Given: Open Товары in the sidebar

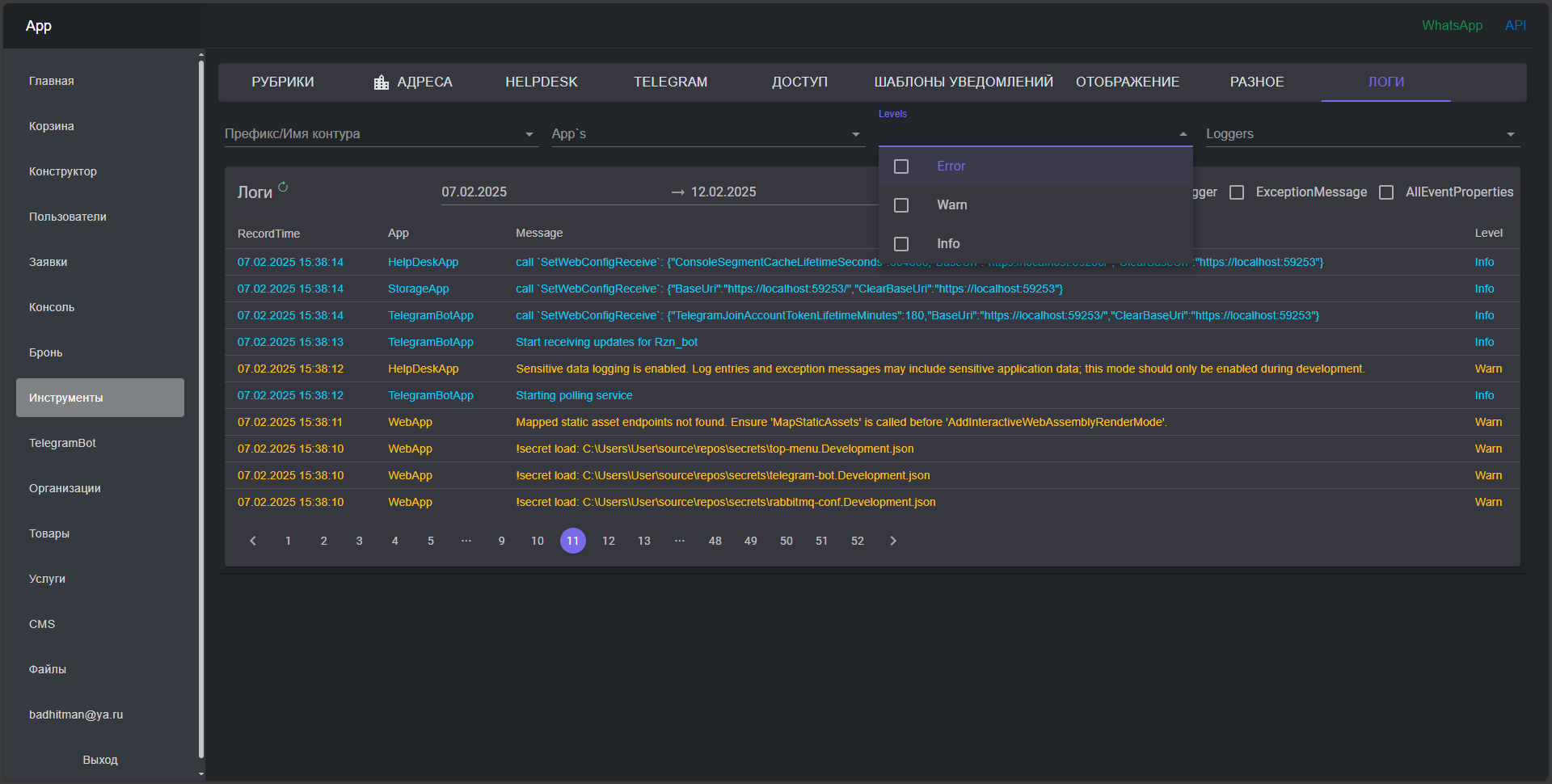Looking at the screenshot, I should (100, 533).
